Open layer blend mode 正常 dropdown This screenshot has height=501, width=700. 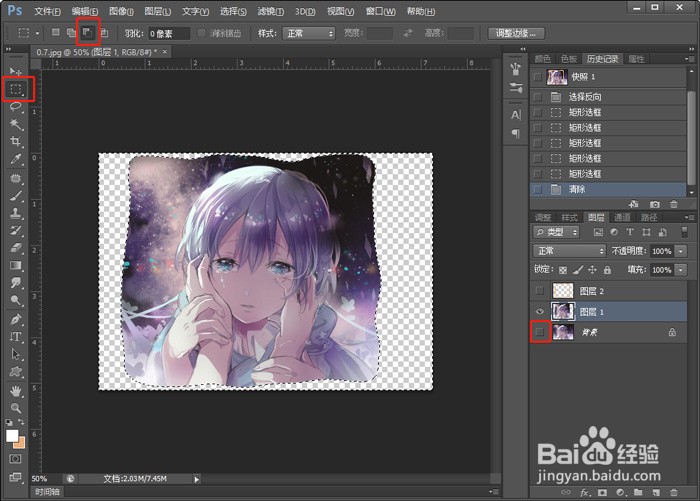tap(570, 251)
